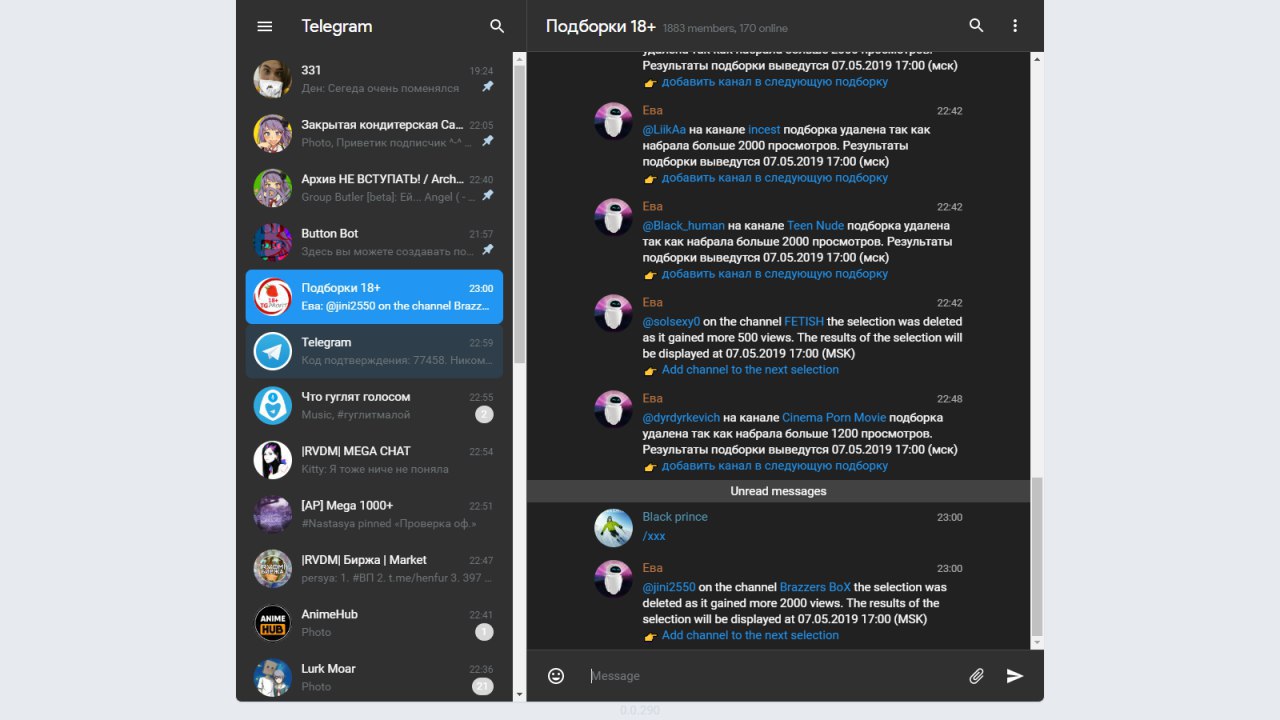Click the Lurk Moar avatar
The height and width of the screenshot is (720, 1280).
pyautogui.click(x=273, y=677)
